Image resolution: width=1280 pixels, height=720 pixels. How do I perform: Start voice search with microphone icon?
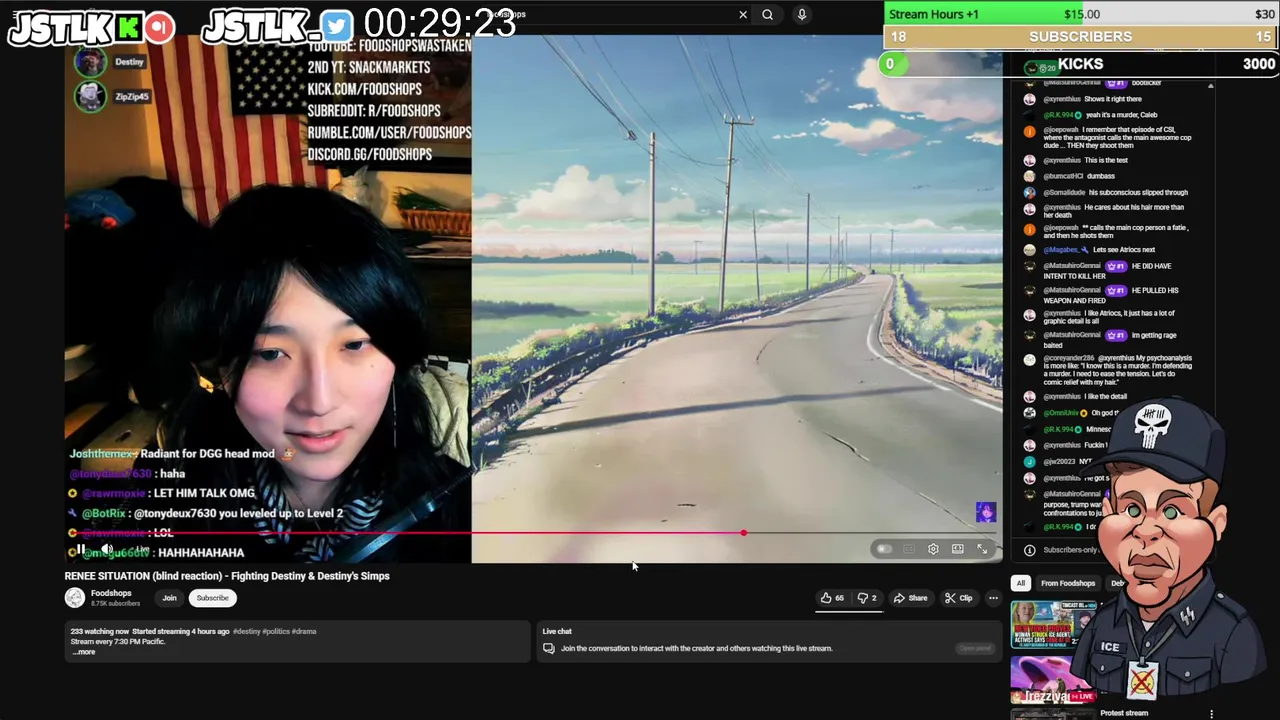(801, 14)
